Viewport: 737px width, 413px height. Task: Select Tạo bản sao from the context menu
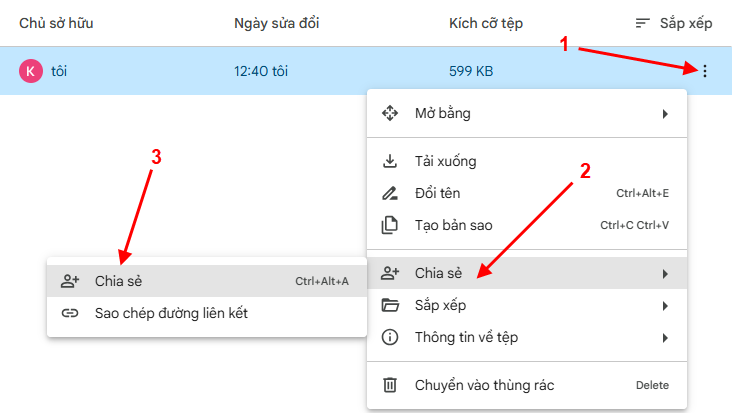click(x=453, y=225)
